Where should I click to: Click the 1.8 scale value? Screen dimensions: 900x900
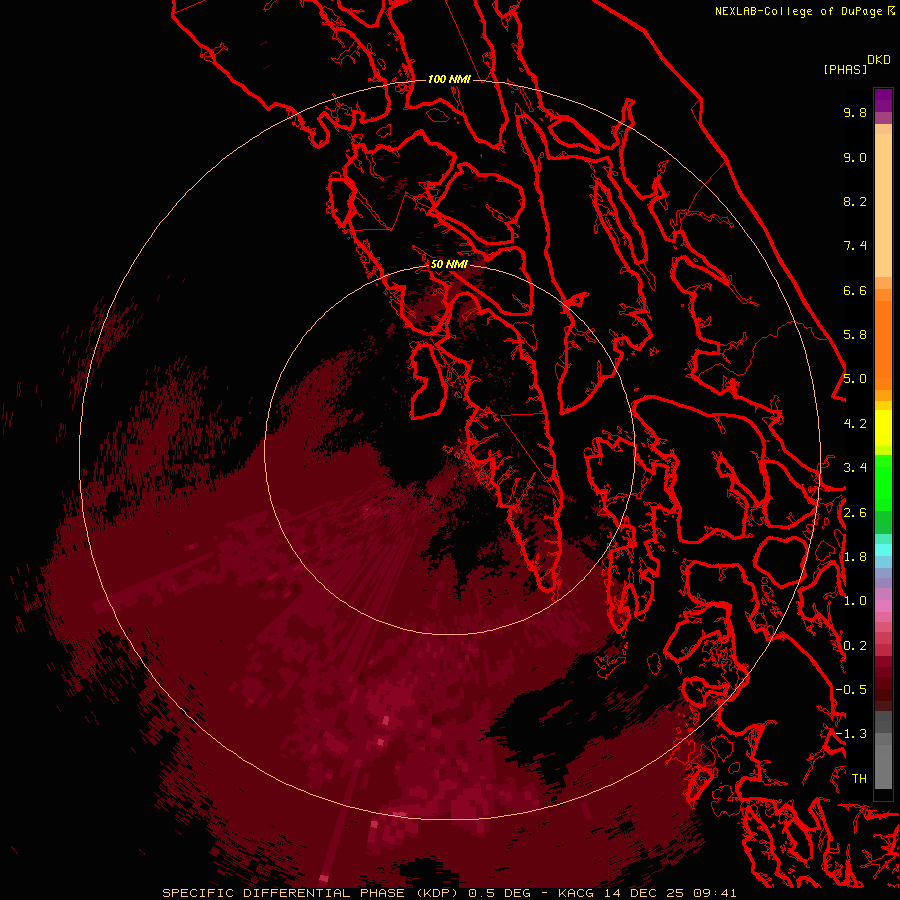coord(855,557)
